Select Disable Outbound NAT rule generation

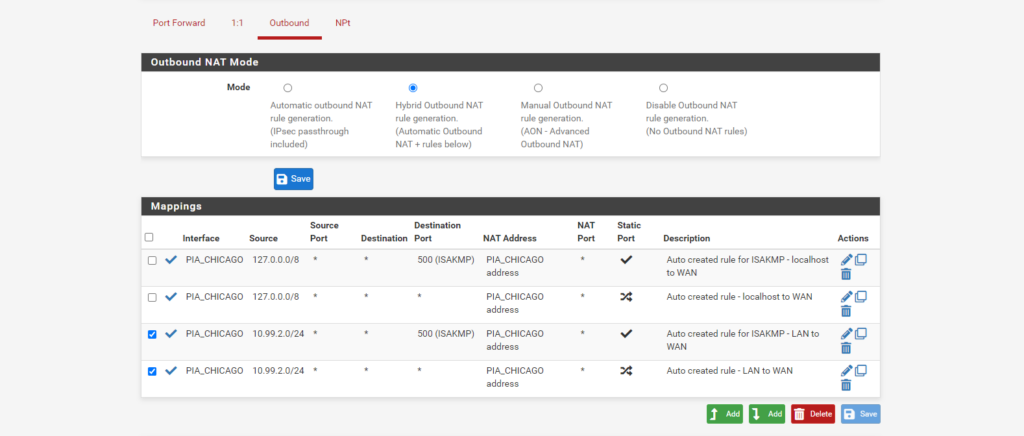[x=663, y=88]
